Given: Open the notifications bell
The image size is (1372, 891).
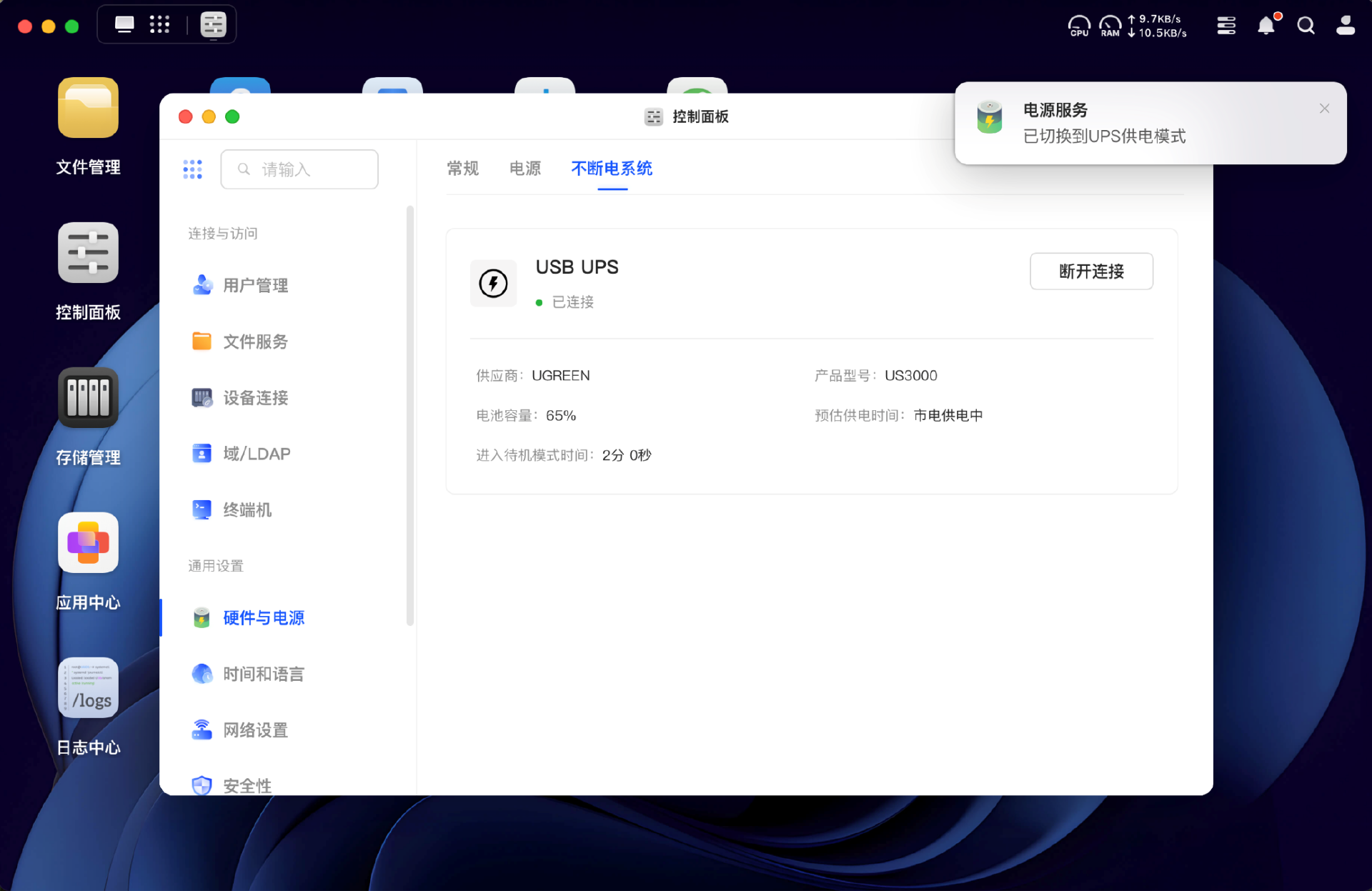Looking at the screenshot, I should pos(1266,26).
